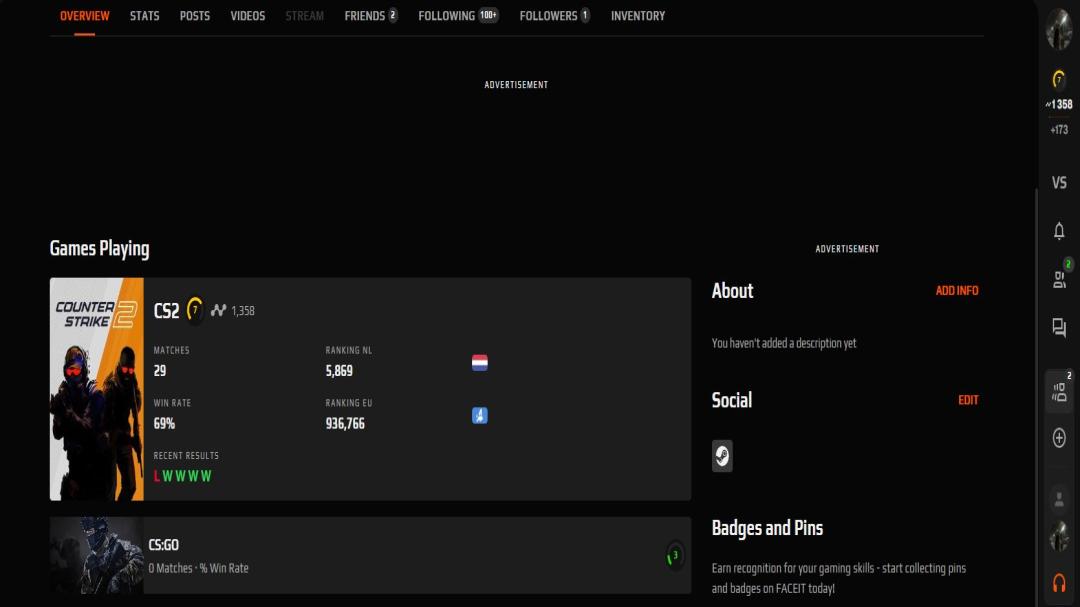Click the orange headset support icon
The image size is (1080, 607).
[x=1059, y=583]
